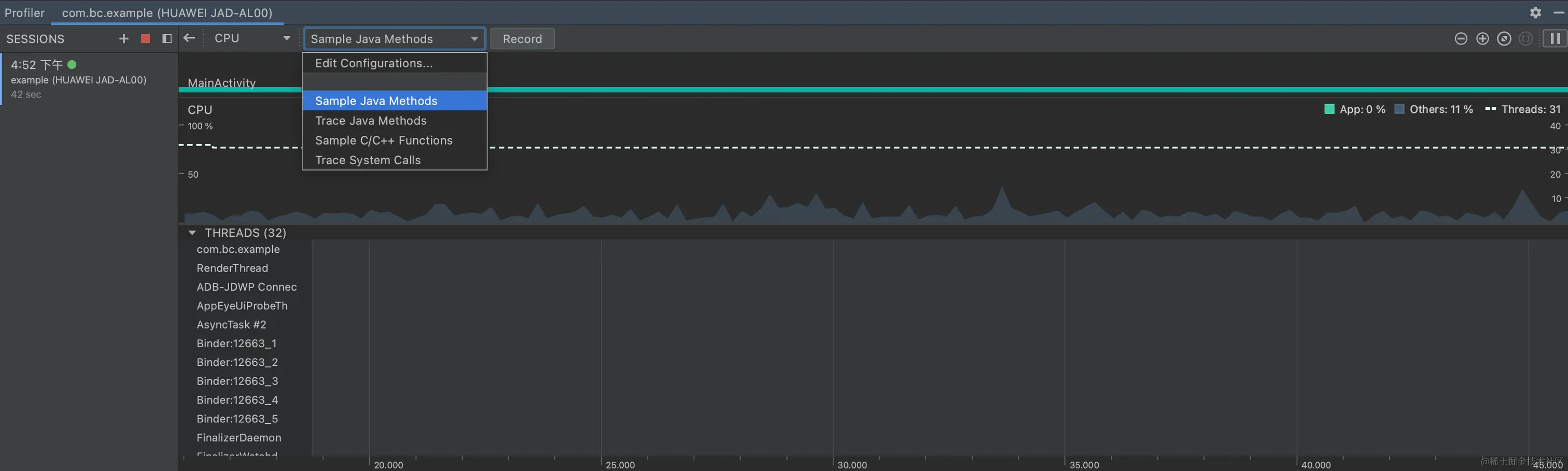The height and width of the screenshot is (471, 1568).
Task: Select Sample C/C++ Functions option
Action: pyautogui.click(x=395, y=140)
